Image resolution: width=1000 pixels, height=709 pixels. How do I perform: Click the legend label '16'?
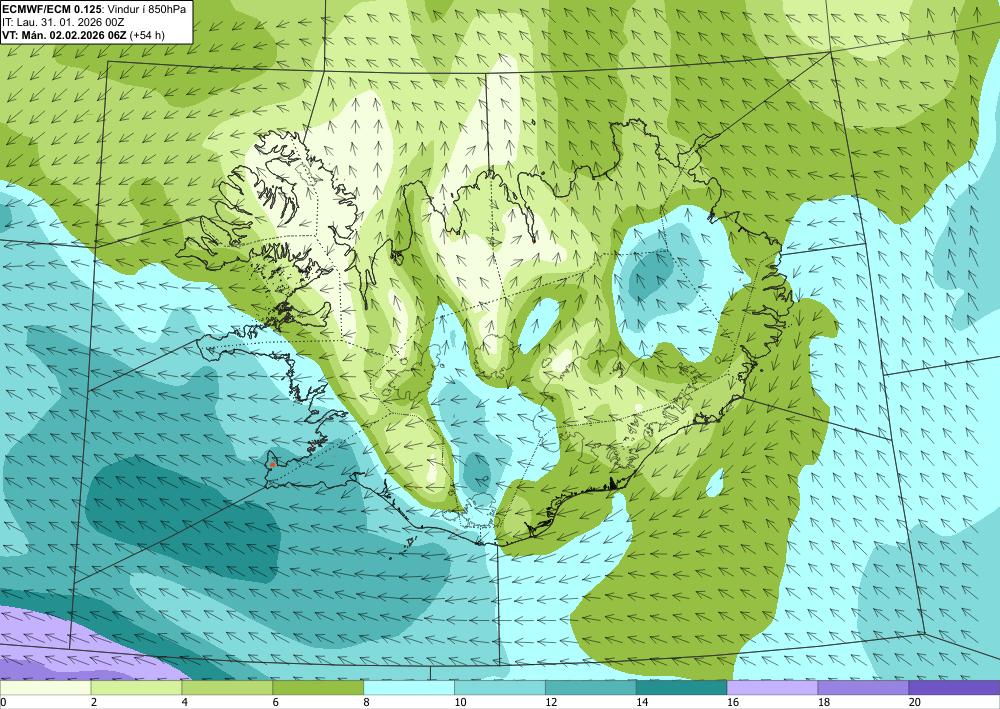coord(733,703)
